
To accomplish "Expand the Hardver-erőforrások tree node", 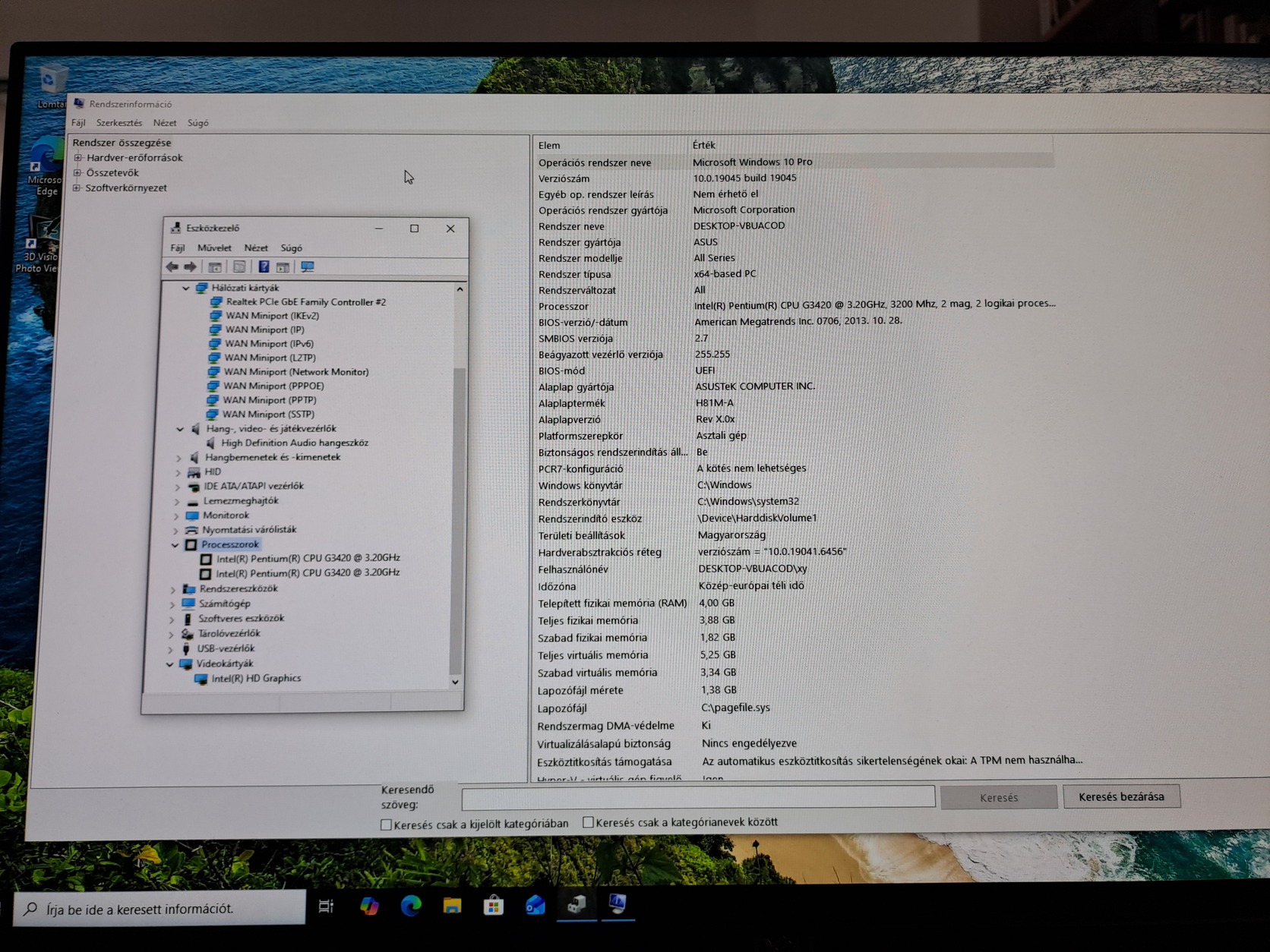I will [x=77, y=158].
